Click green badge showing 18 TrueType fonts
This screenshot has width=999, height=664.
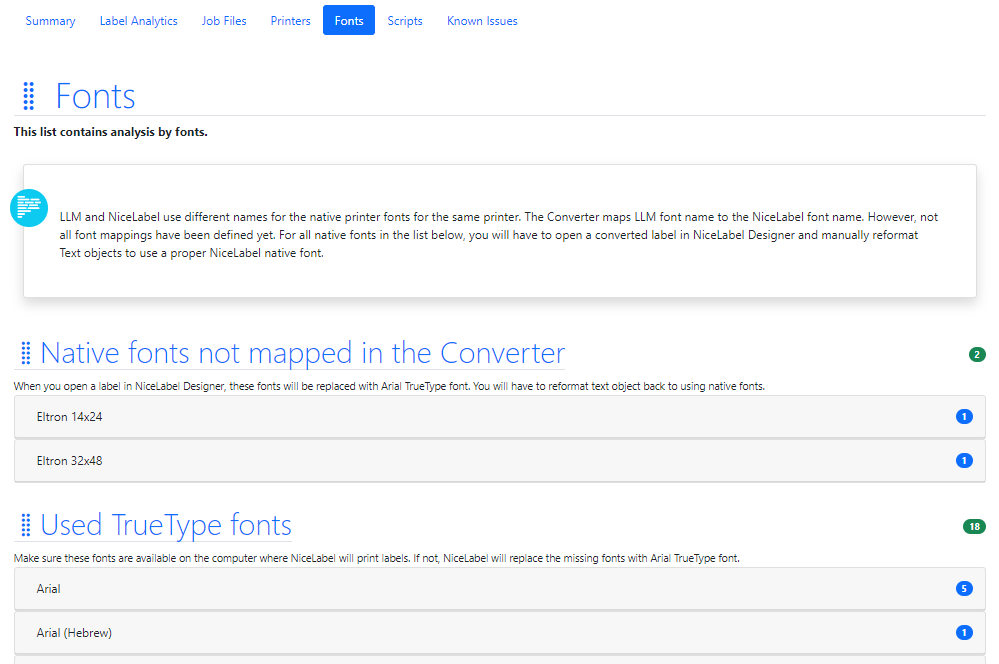click(974, 526)
